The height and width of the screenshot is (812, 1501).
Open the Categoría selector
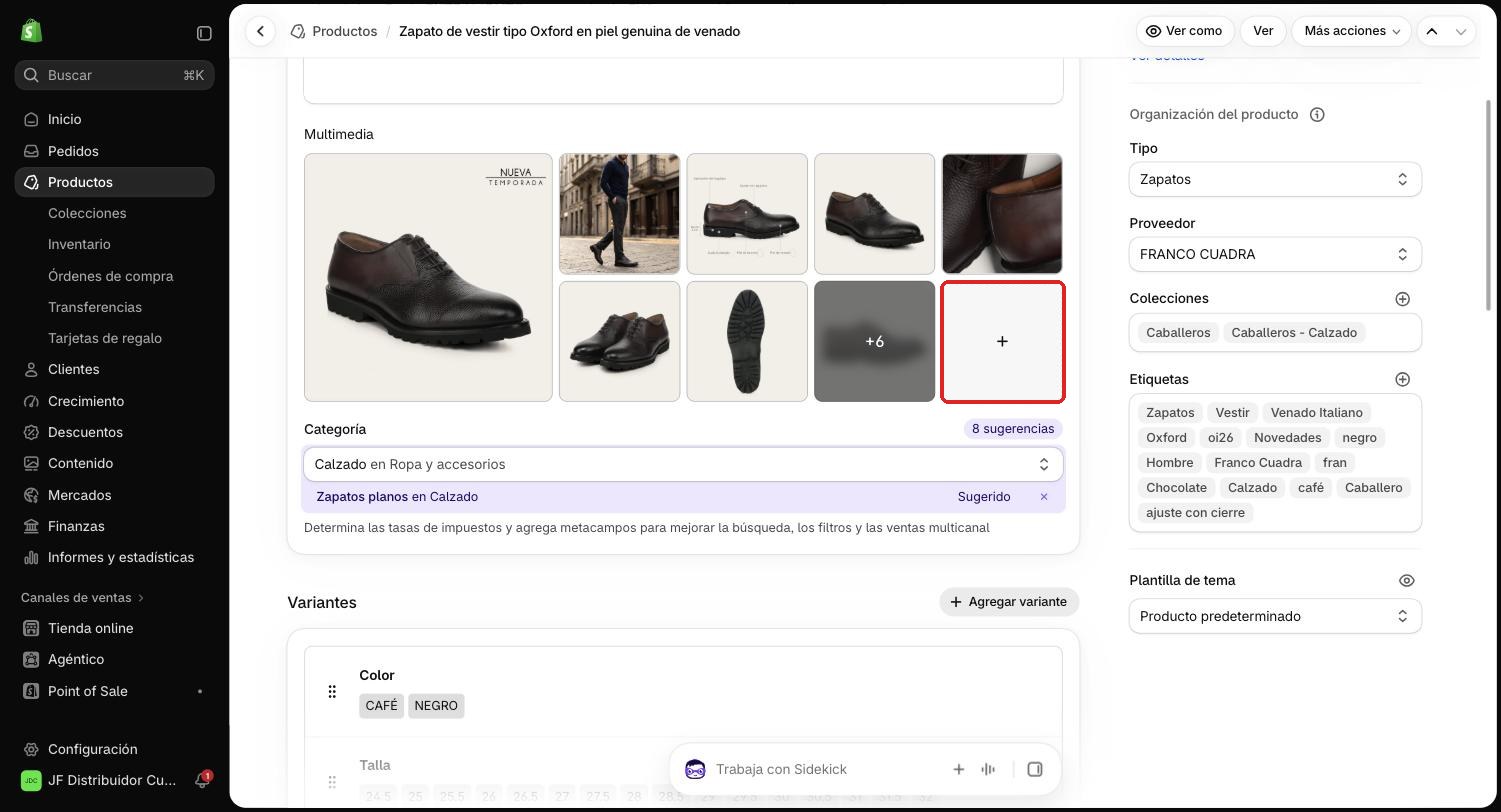[683, 464]
